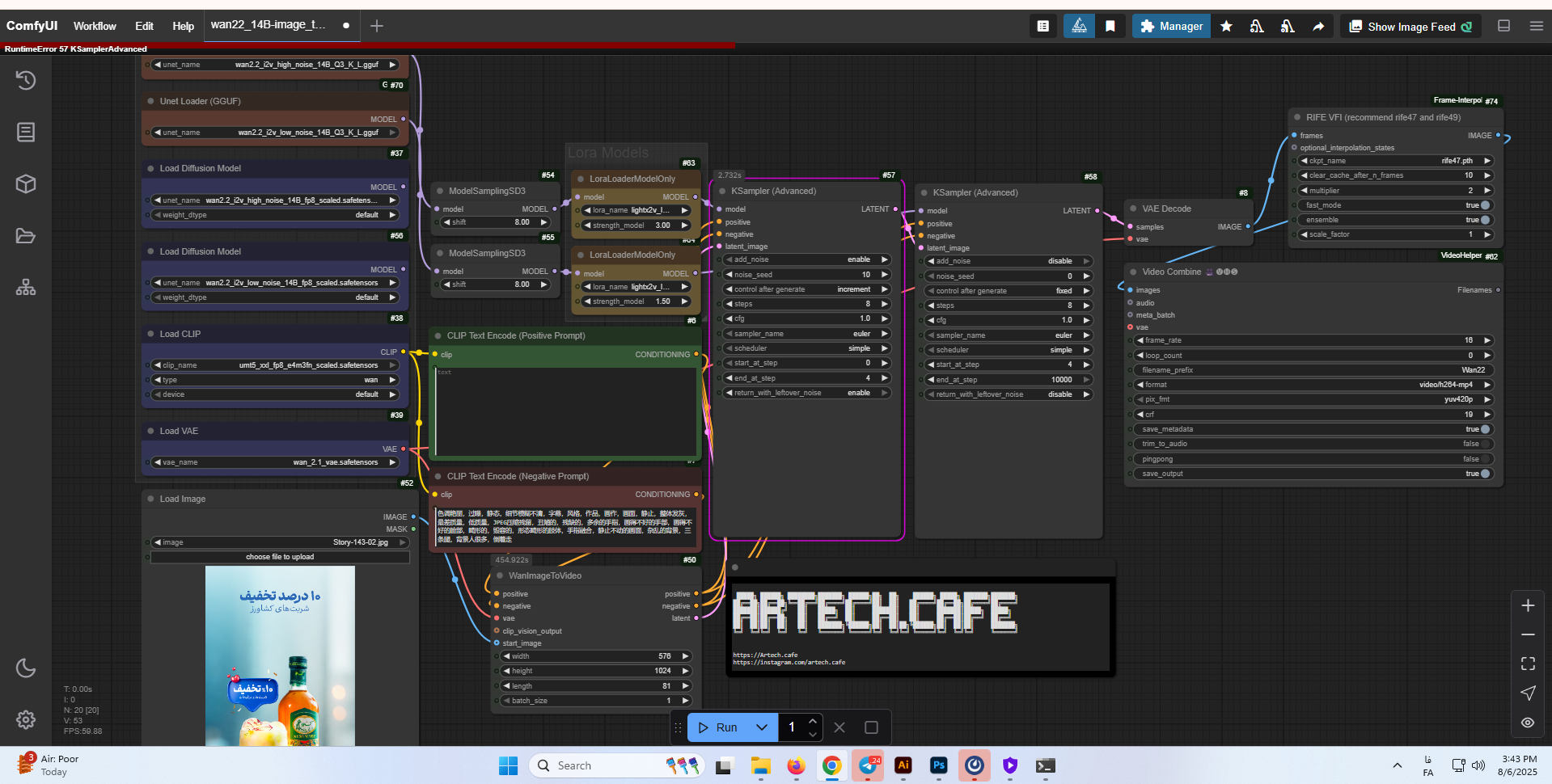Image resolution: width=1552 pixels, height=784 pixels.
Task: Open the queue history sidebar icon
Action: (26, 80)
